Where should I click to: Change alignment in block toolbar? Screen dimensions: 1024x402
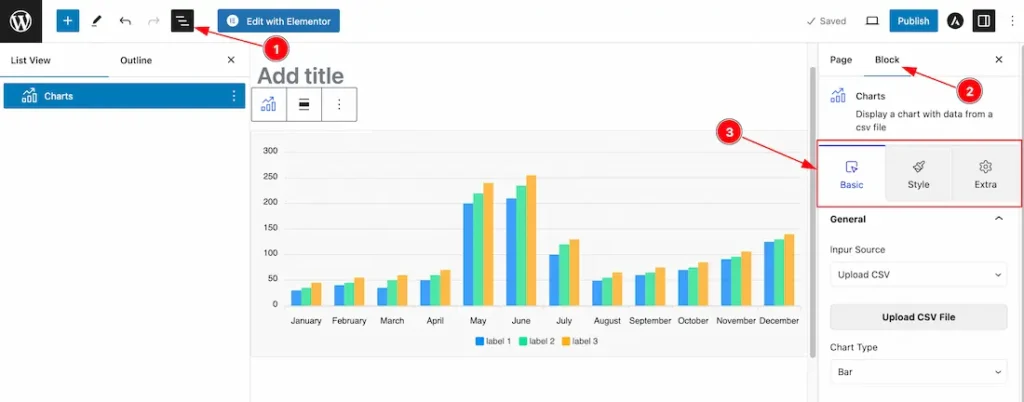(x=304, y=104)
